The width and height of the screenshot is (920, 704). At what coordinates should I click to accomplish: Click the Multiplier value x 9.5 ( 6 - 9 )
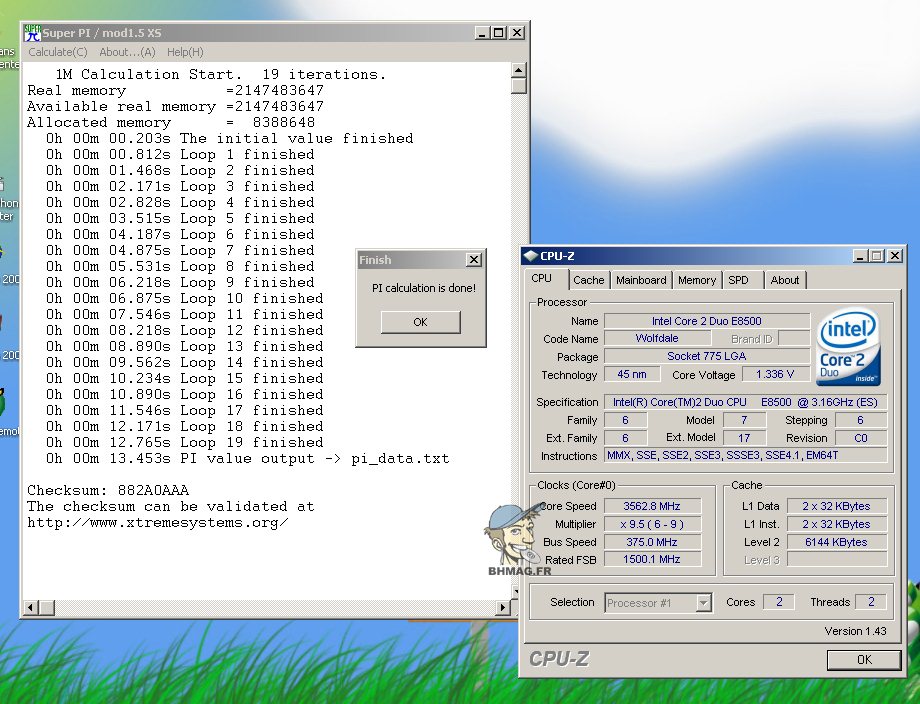(x=652, y=524)
